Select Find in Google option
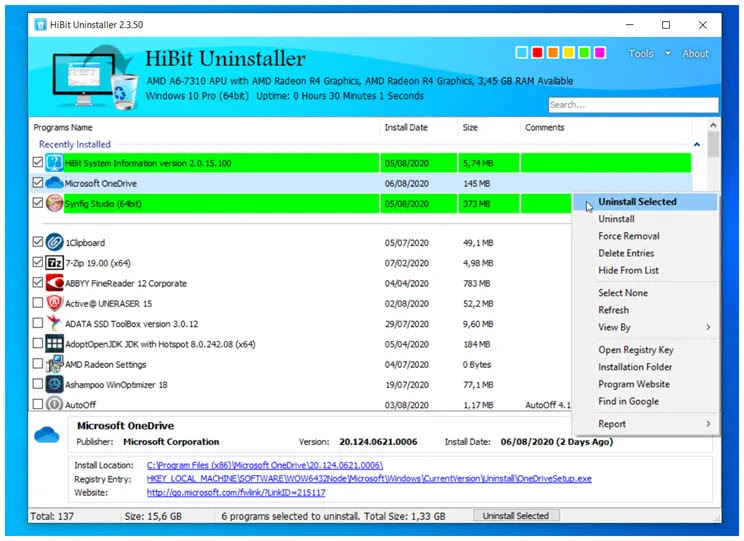 click(x=645, y=401)
